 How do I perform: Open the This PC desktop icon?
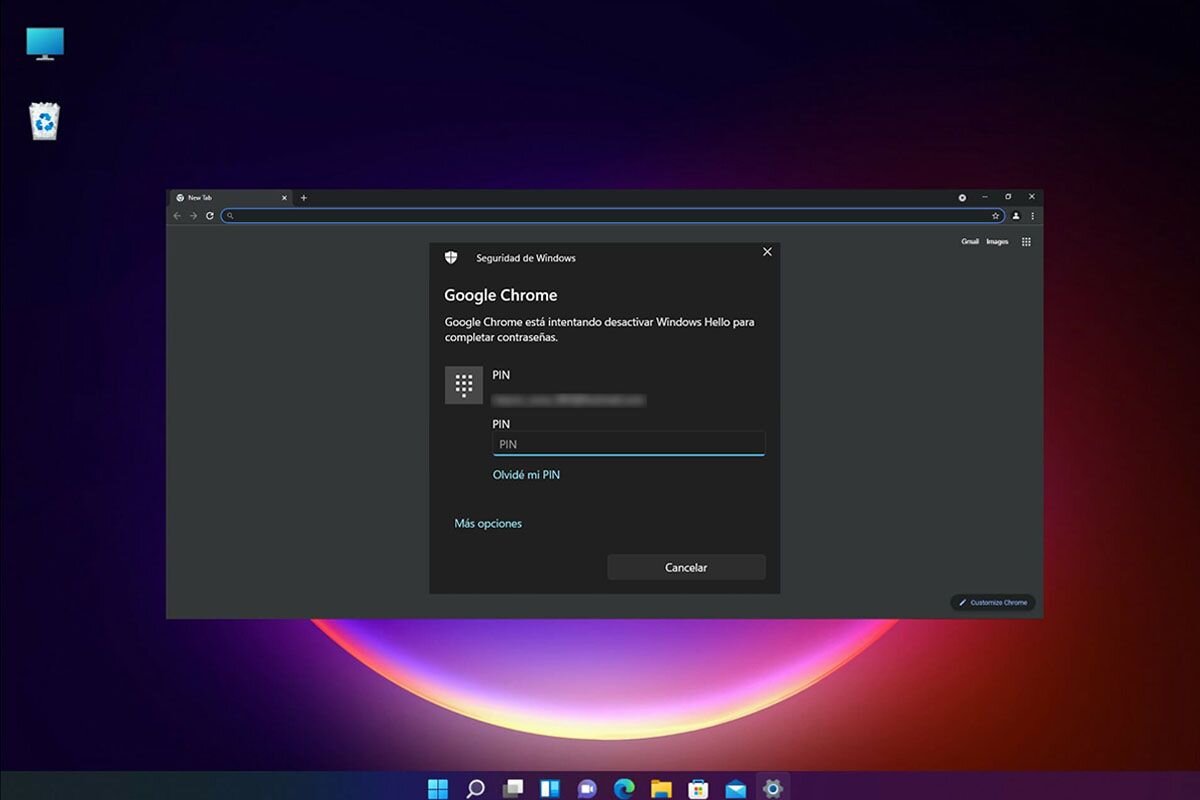coord(45,43)
